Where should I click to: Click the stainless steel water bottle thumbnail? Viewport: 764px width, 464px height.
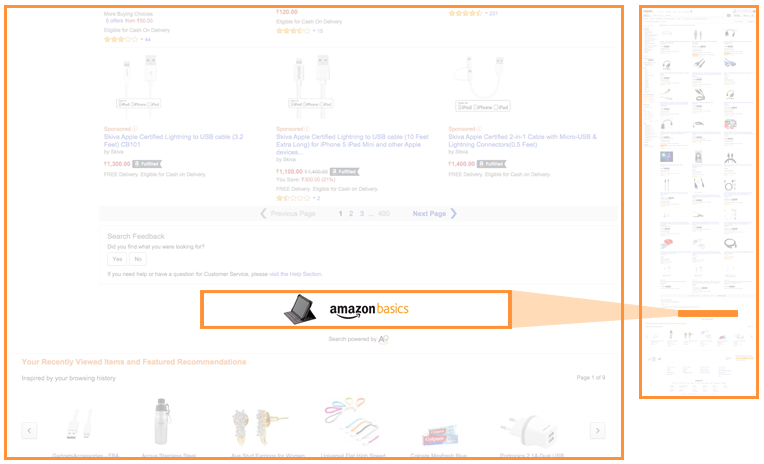(x=162, y=422)
